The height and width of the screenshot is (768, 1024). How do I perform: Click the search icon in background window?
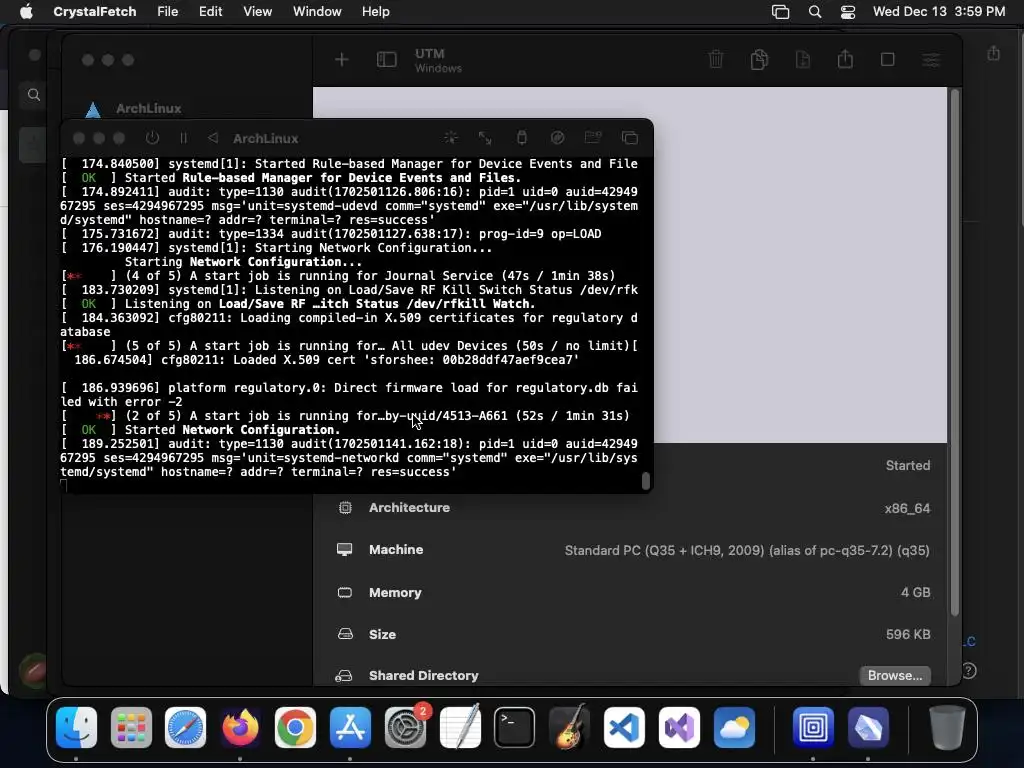[x=34, y=95]
